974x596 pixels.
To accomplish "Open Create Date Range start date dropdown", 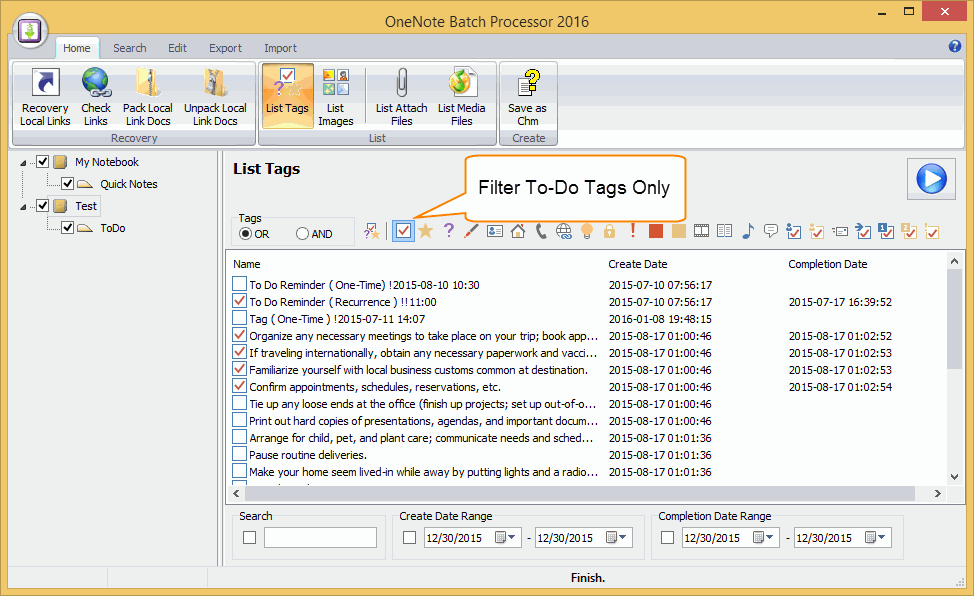I will tap(505, 537).
